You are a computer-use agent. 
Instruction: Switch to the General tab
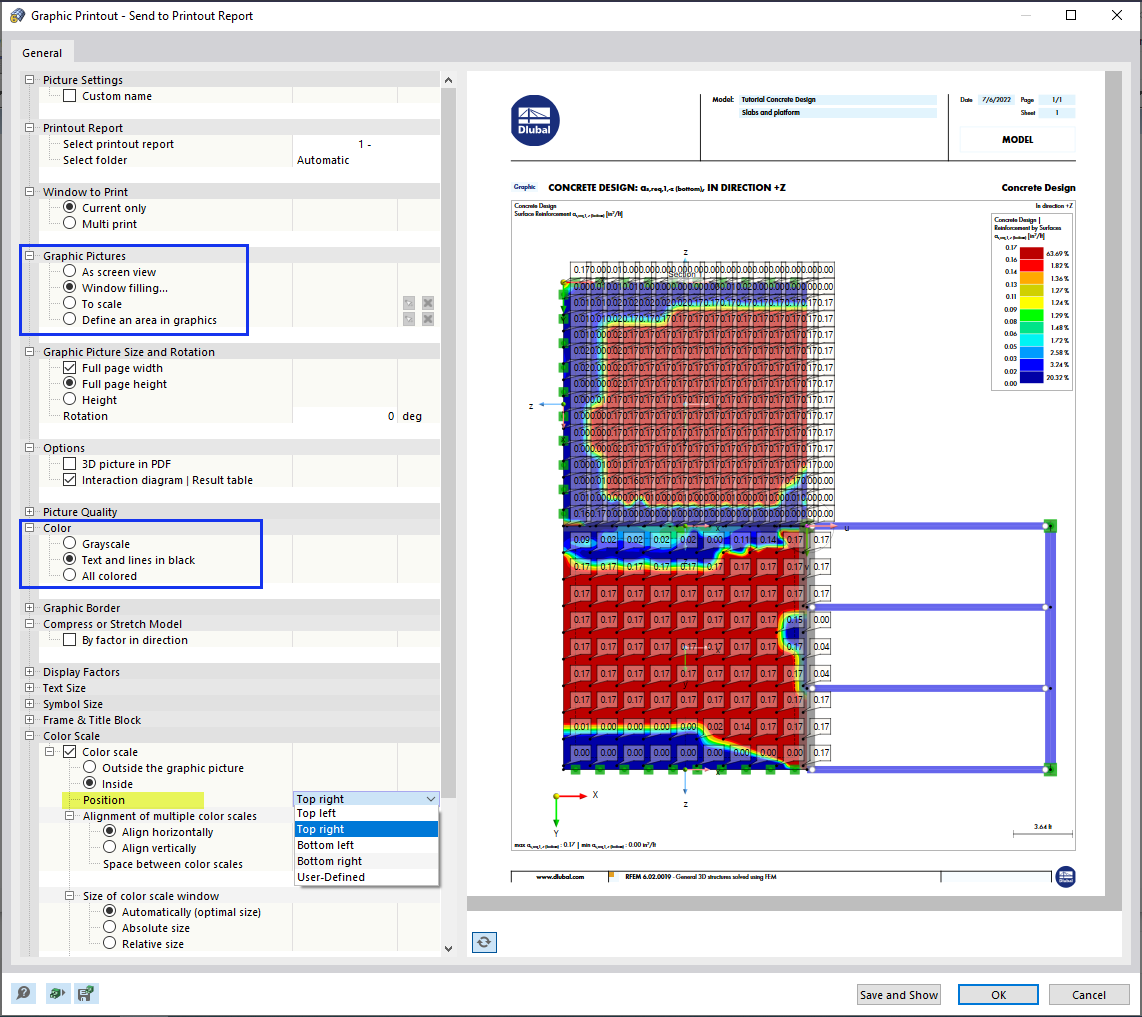(x=42, y=52)
